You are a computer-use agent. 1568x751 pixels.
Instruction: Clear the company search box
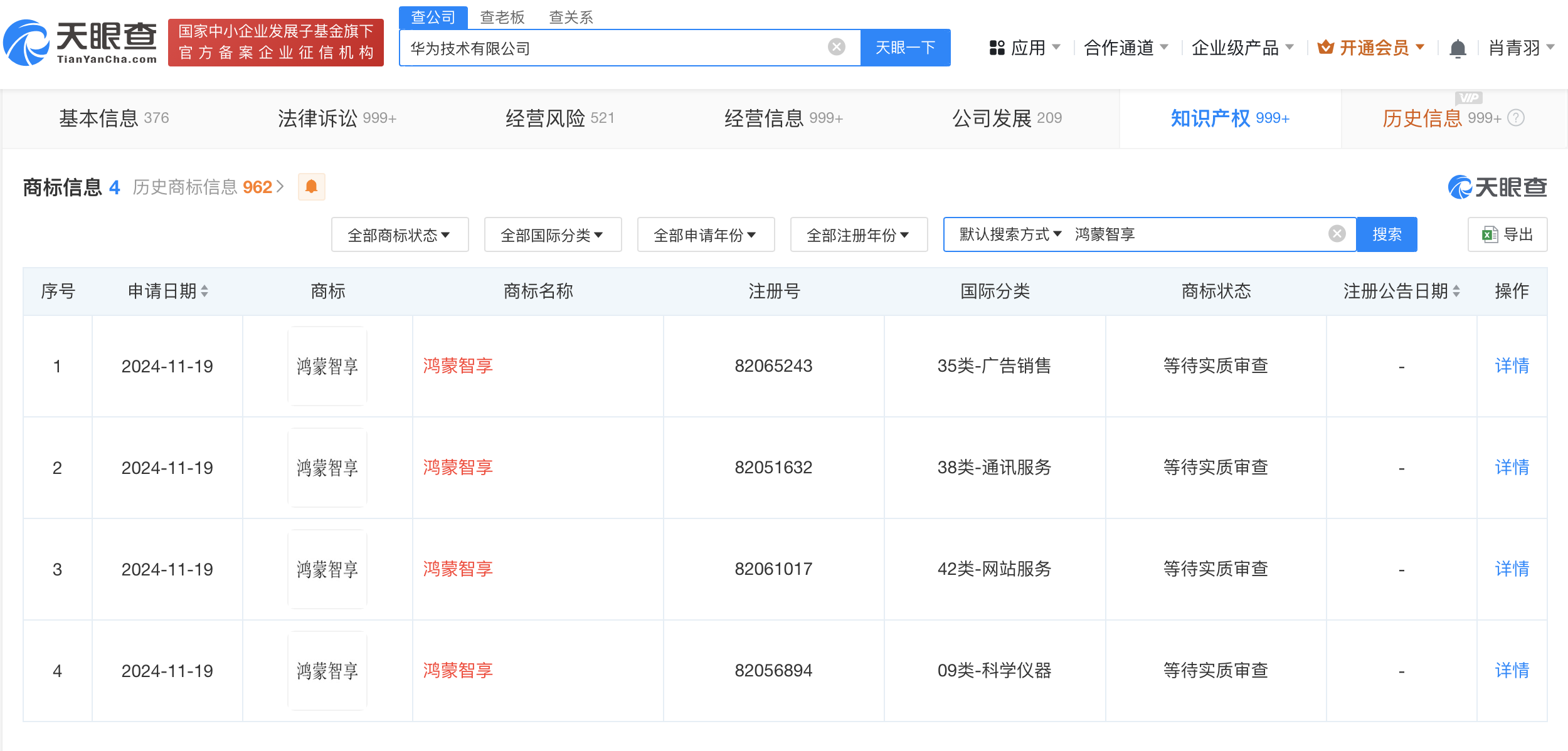point(836,47)
